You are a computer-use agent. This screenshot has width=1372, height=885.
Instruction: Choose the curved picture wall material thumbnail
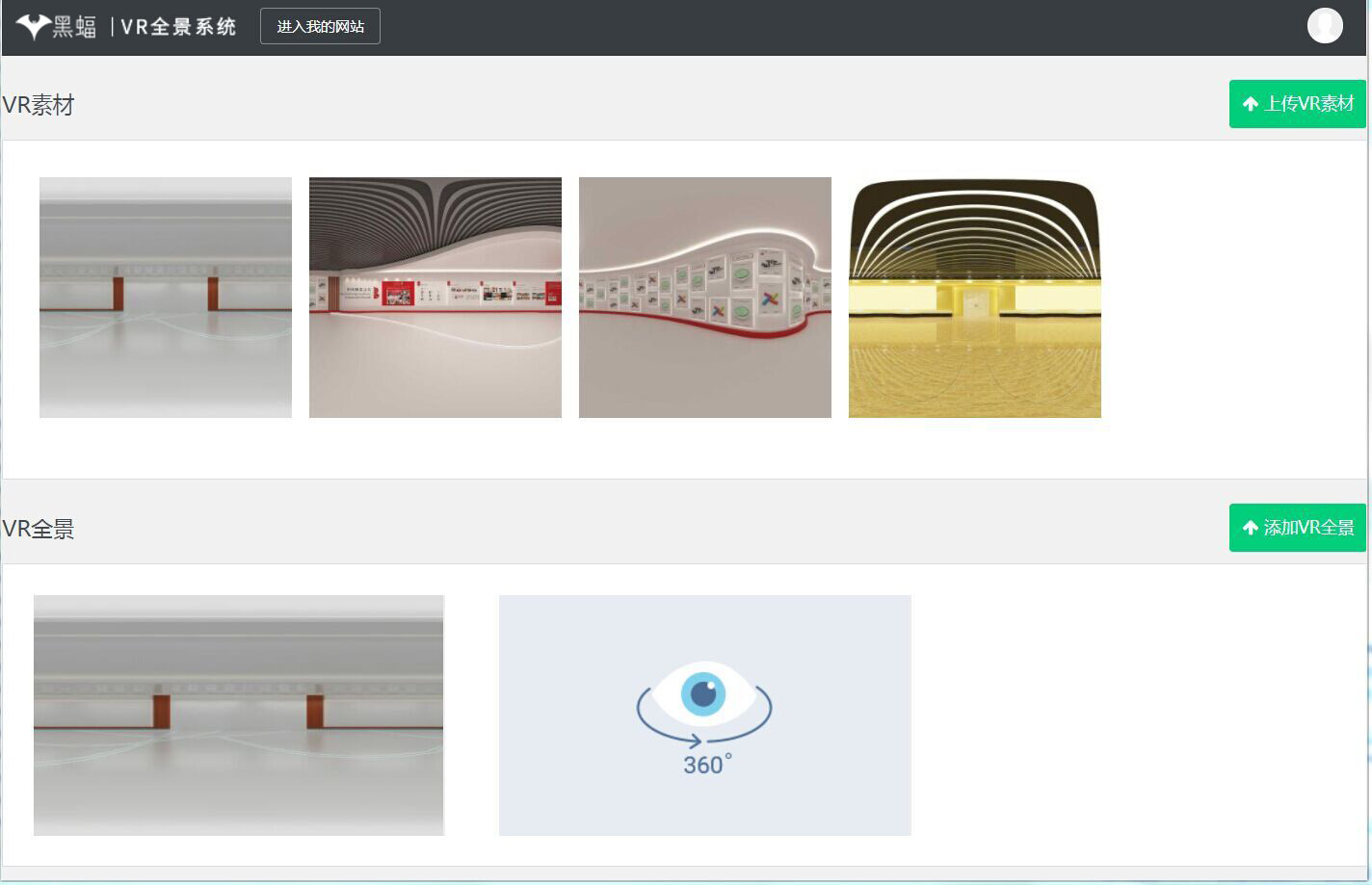pos(705,297)
